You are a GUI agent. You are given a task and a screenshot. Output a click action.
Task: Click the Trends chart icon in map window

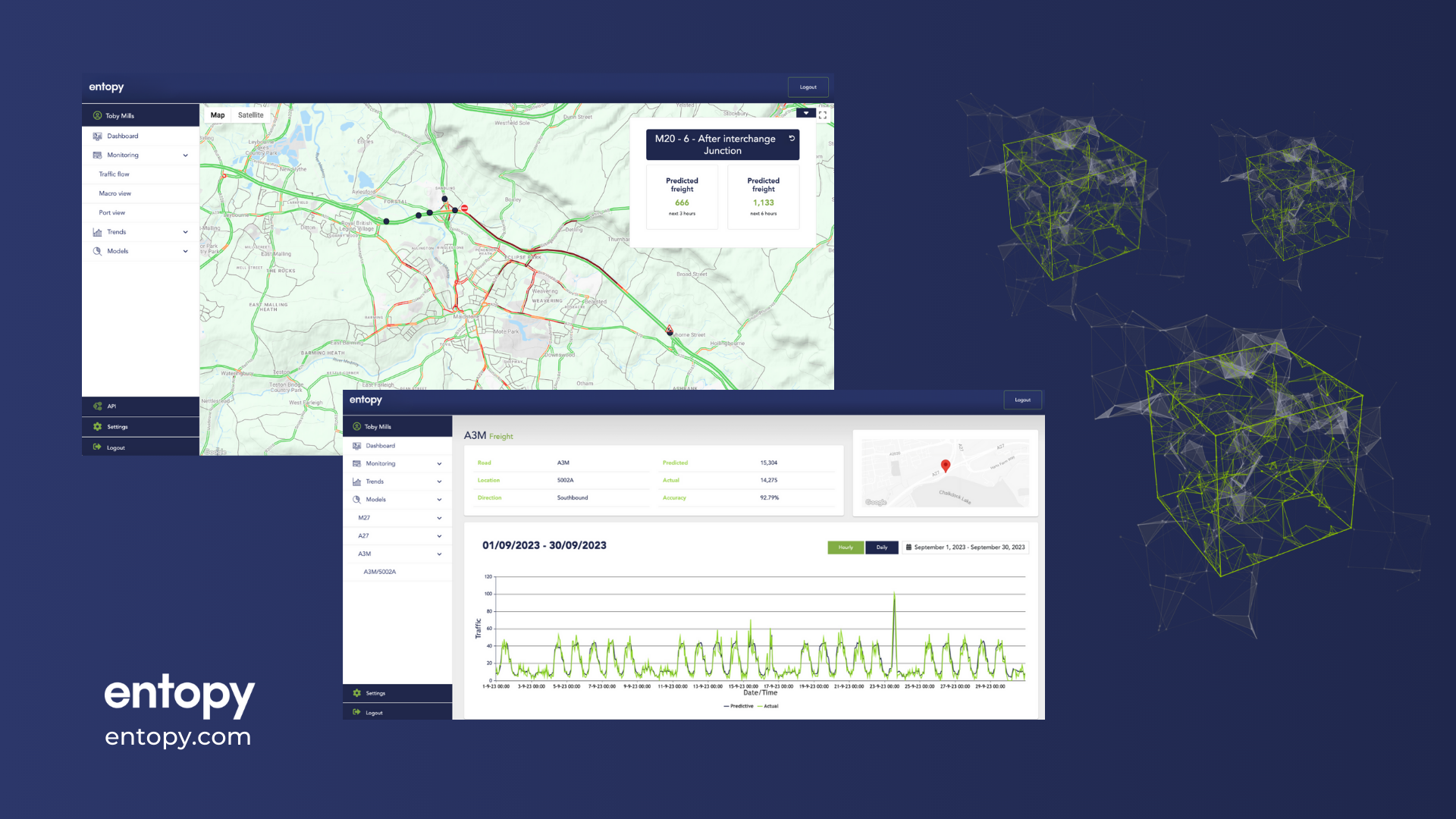(x=97, y=232)
